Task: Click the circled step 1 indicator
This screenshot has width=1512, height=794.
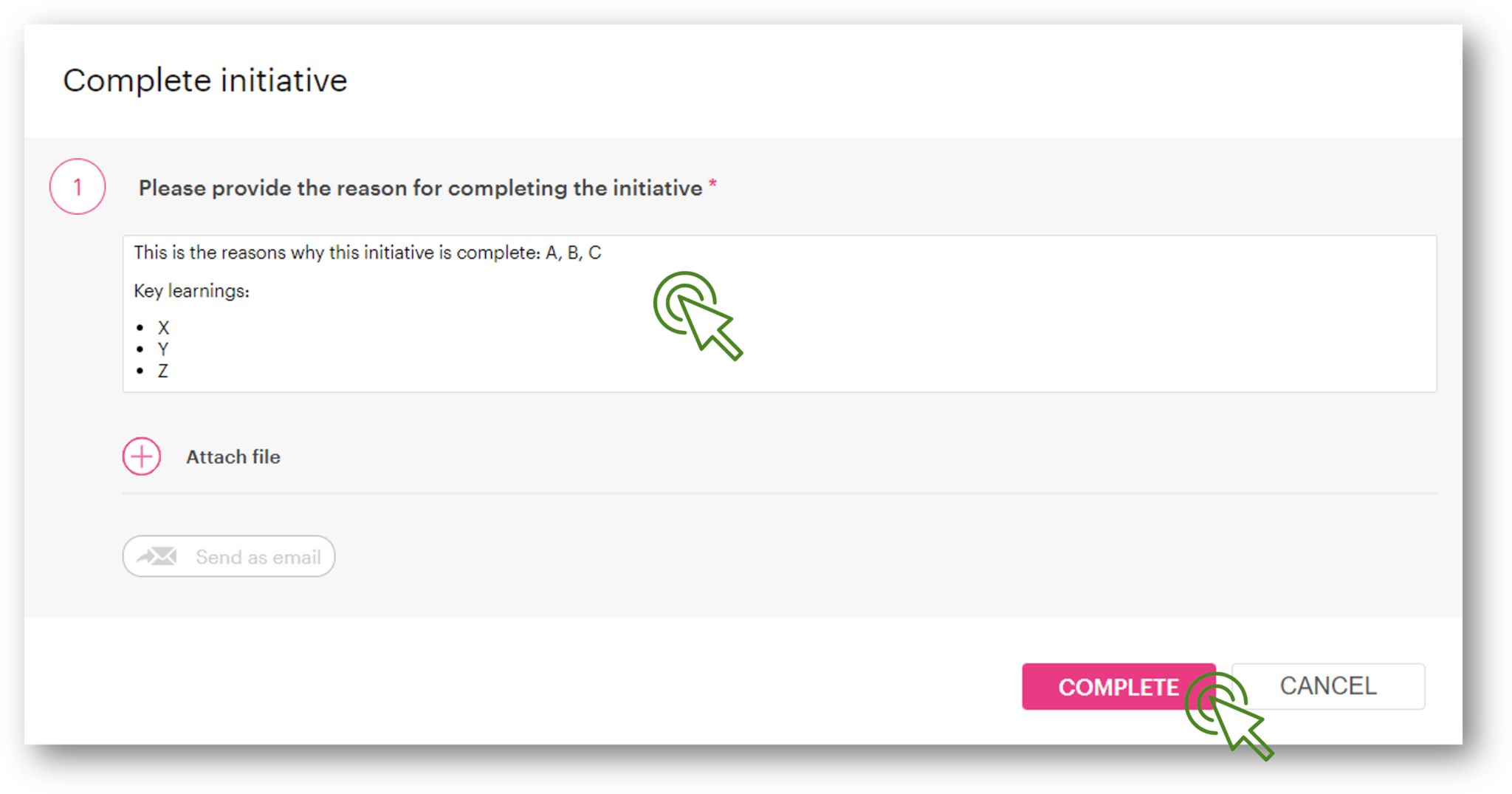Action: 77,187
